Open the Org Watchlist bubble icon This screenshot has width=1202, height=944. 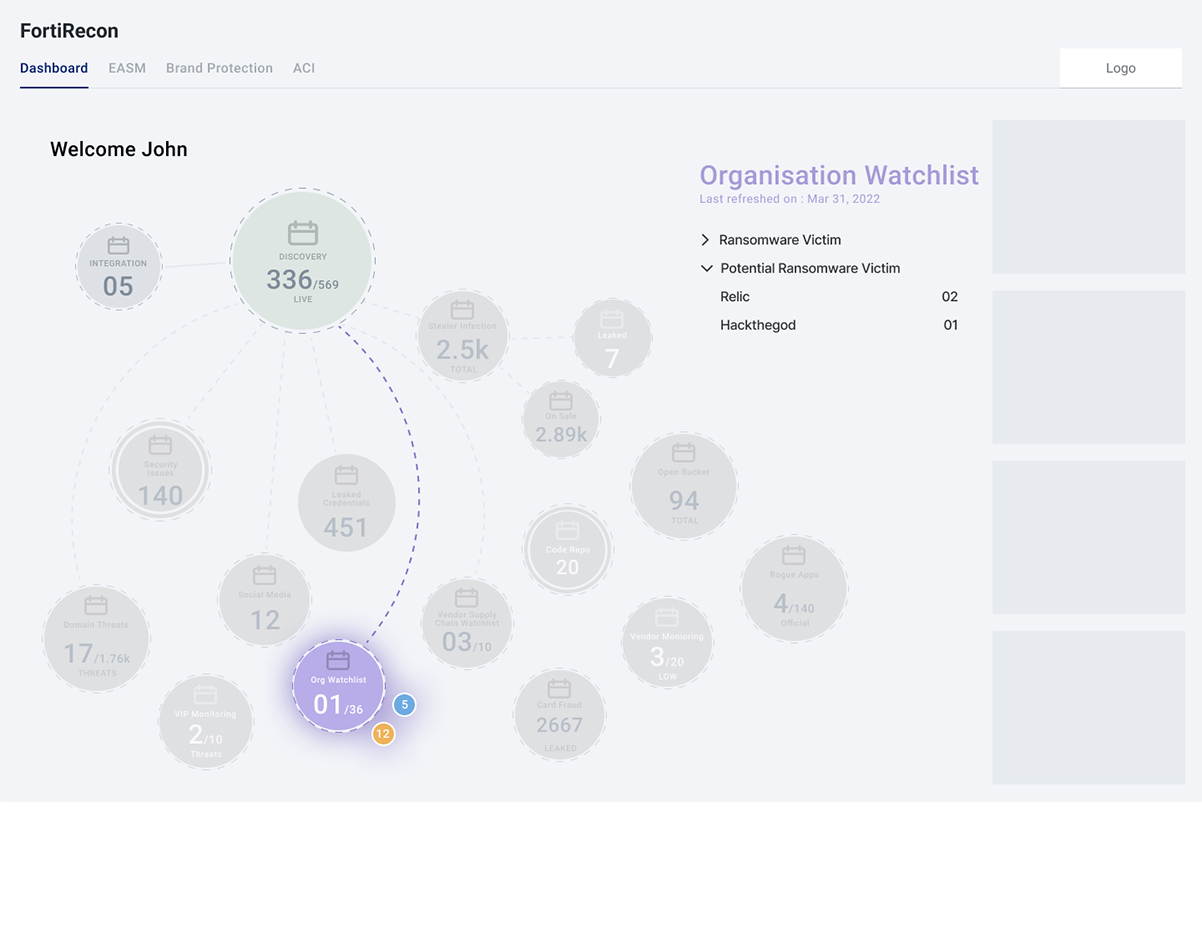338,660
